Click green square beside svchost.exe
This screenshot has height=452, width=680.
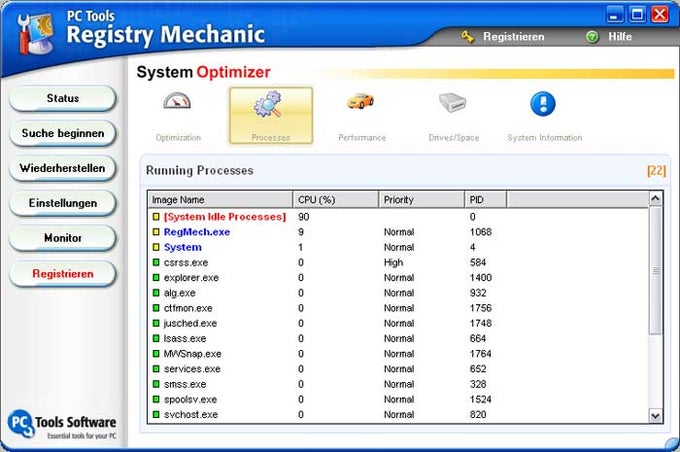pos(156,414)
